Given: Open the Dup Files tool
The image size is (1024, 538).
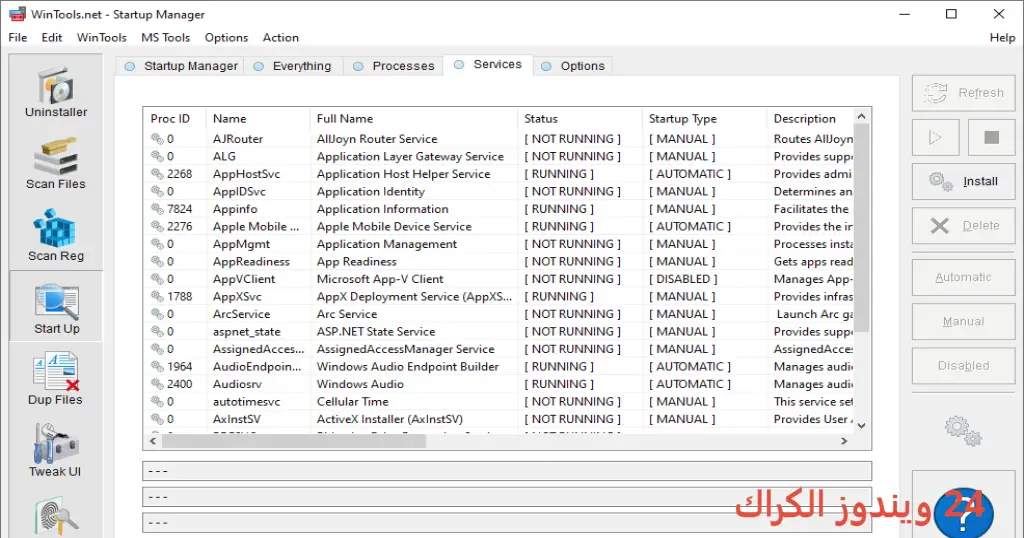Looking at the screenshot, I should click(x=56, y=379).
